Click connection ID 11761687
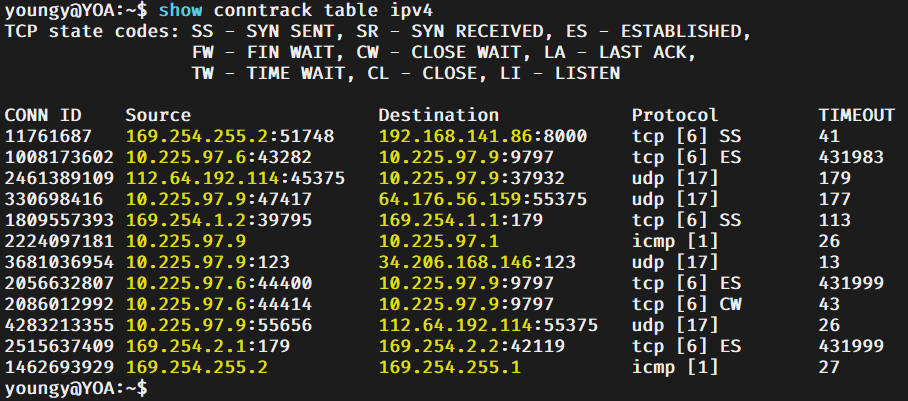The image size is (908, 401). [49, 136]
